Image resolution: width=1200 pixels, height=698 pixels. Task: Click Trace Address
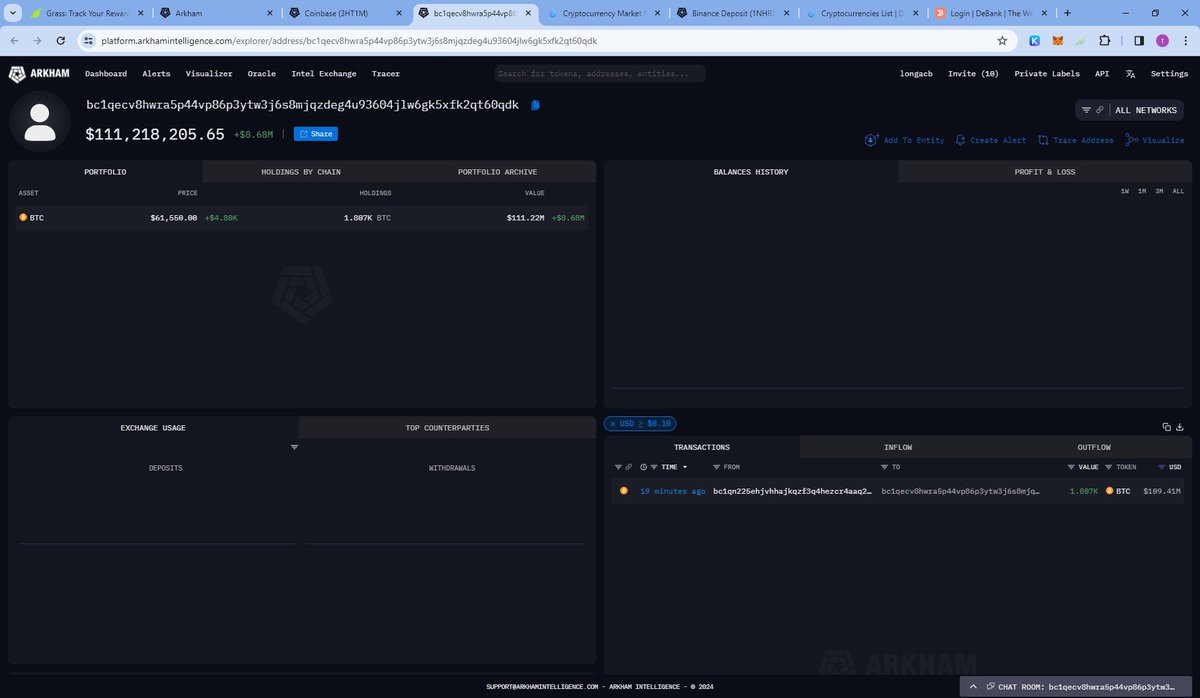[1076, 140]
